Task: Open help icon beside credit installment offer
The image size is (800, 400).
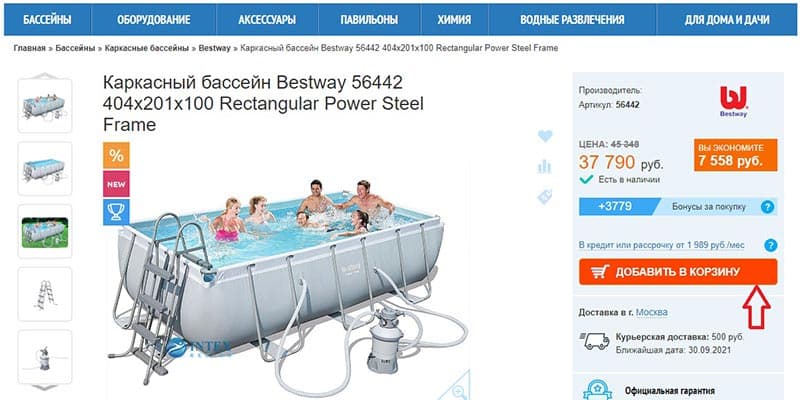Action: [770, 245]
